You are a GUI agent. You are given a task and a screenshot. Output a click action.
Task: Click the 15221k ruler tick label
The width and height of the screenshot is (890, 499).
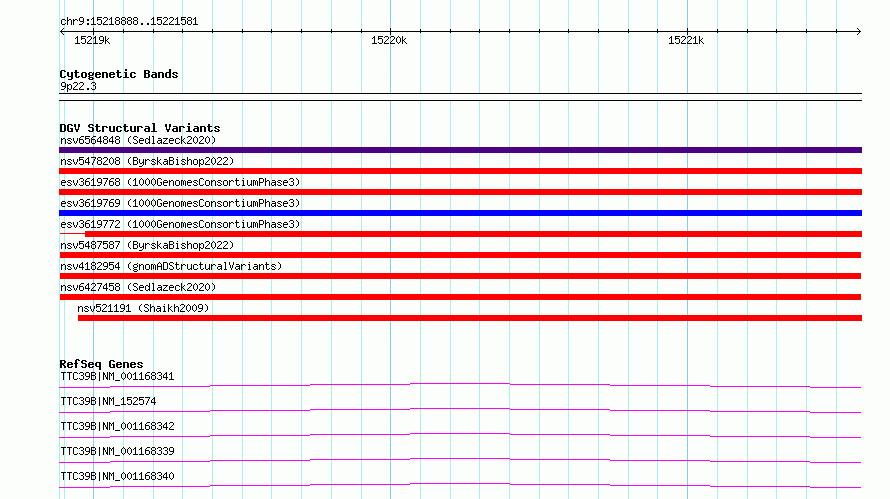tap(686, 40)
